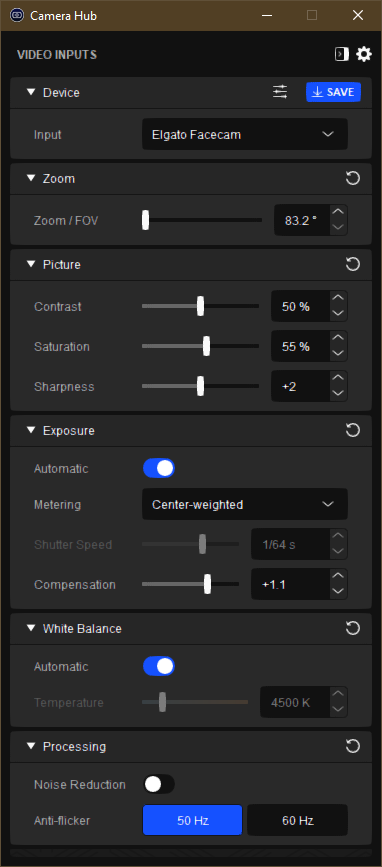Screen dimensions: 382x867
Task: Open the Metering mode dropdown
Action: 245,504
